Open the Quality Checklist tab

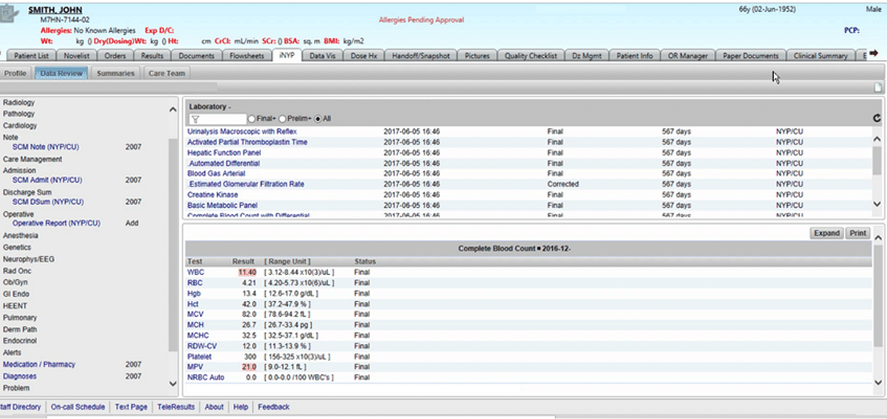tap(531, 56)
